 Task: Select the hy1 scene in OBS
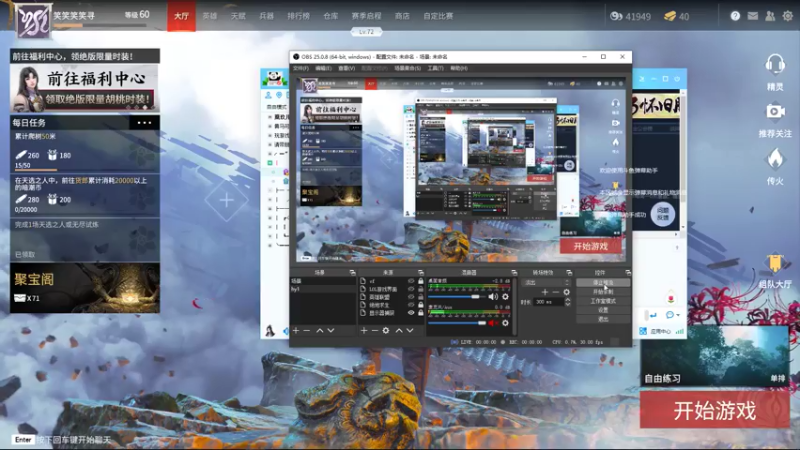323,289
